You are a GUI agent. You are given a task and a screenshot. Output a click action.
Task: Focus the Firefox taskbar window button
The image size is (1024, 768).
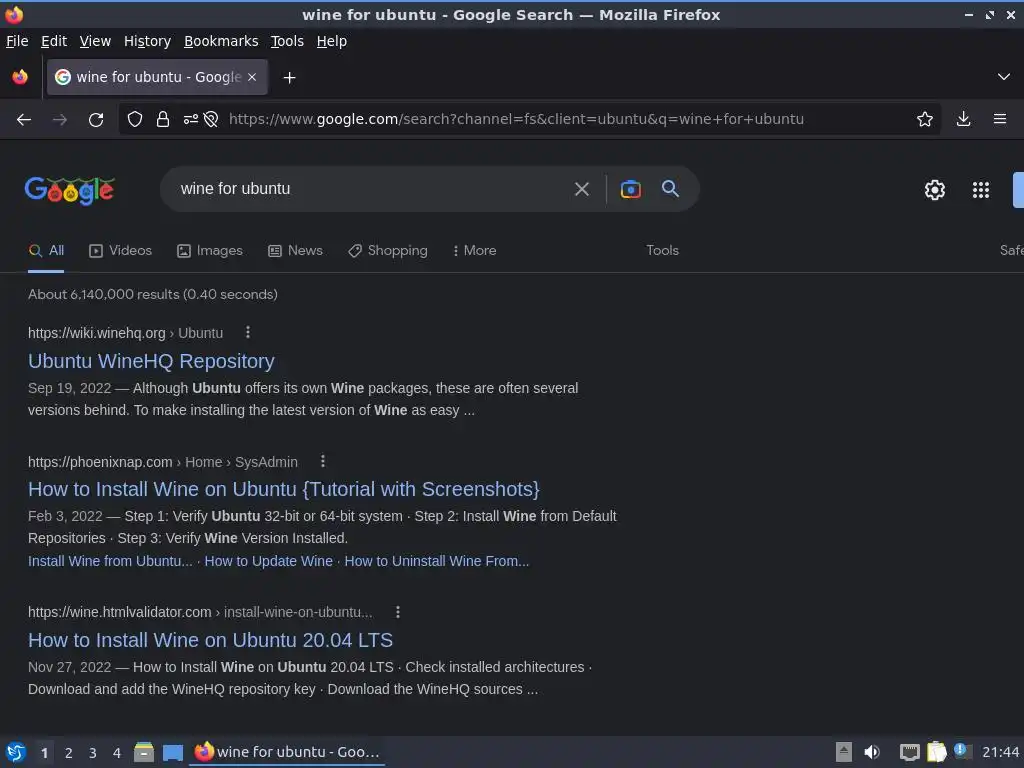[x=287, y=752]
